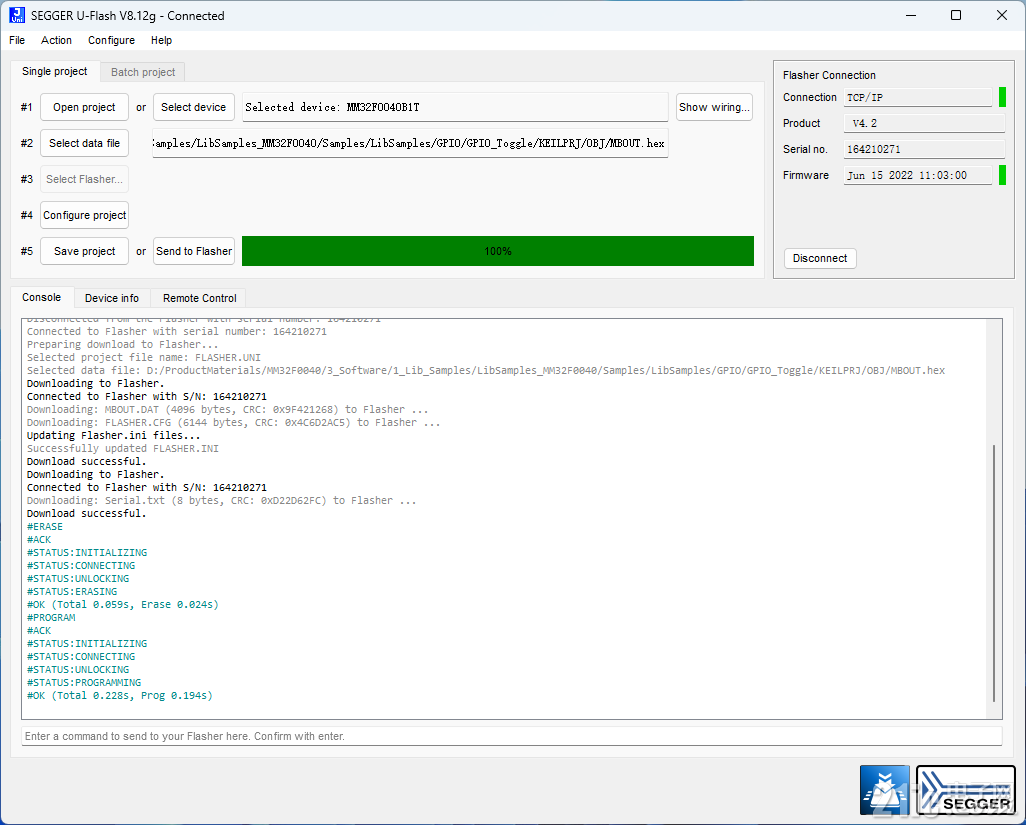Click '#STATUS:ERASING' console line
The width and height of the screenshot is (1026, 825).
pyautogui.click(x=72, y=591)
